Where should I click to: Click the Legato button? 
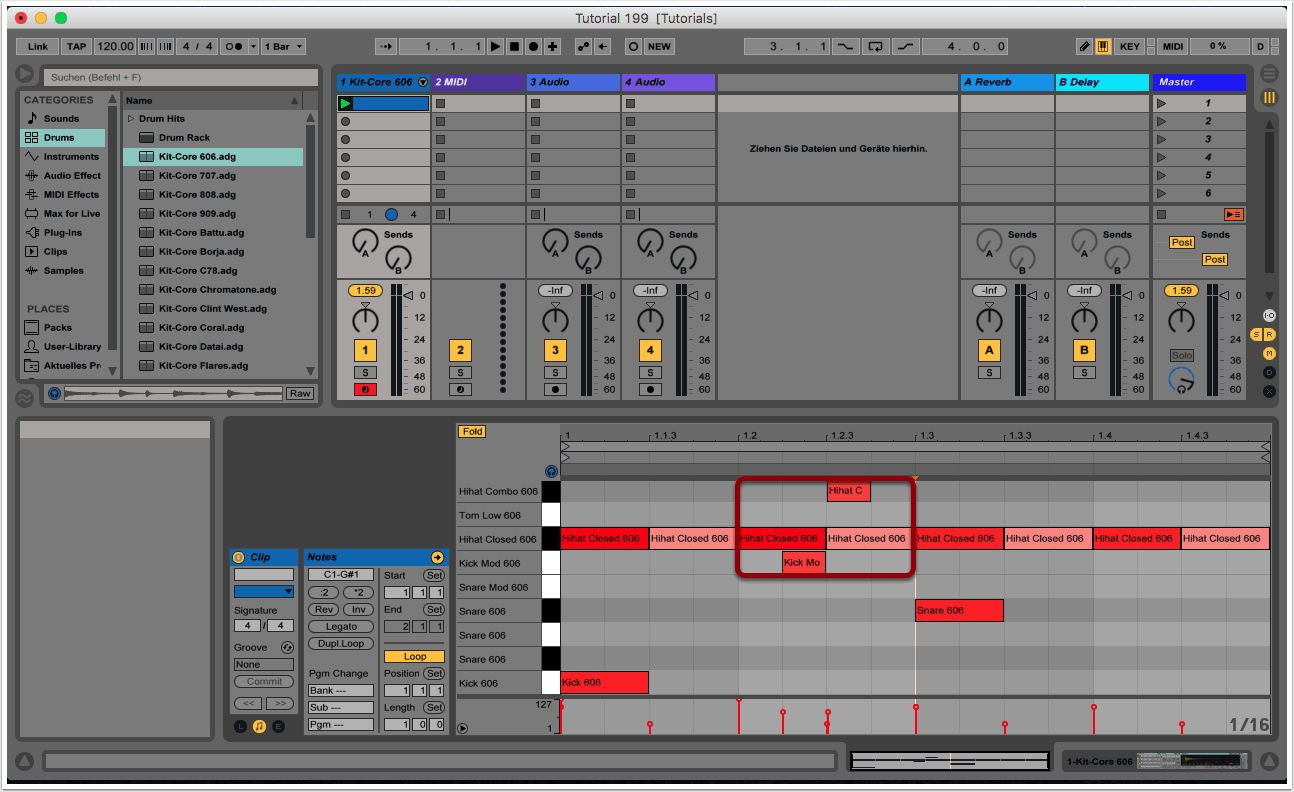[341, 626]
